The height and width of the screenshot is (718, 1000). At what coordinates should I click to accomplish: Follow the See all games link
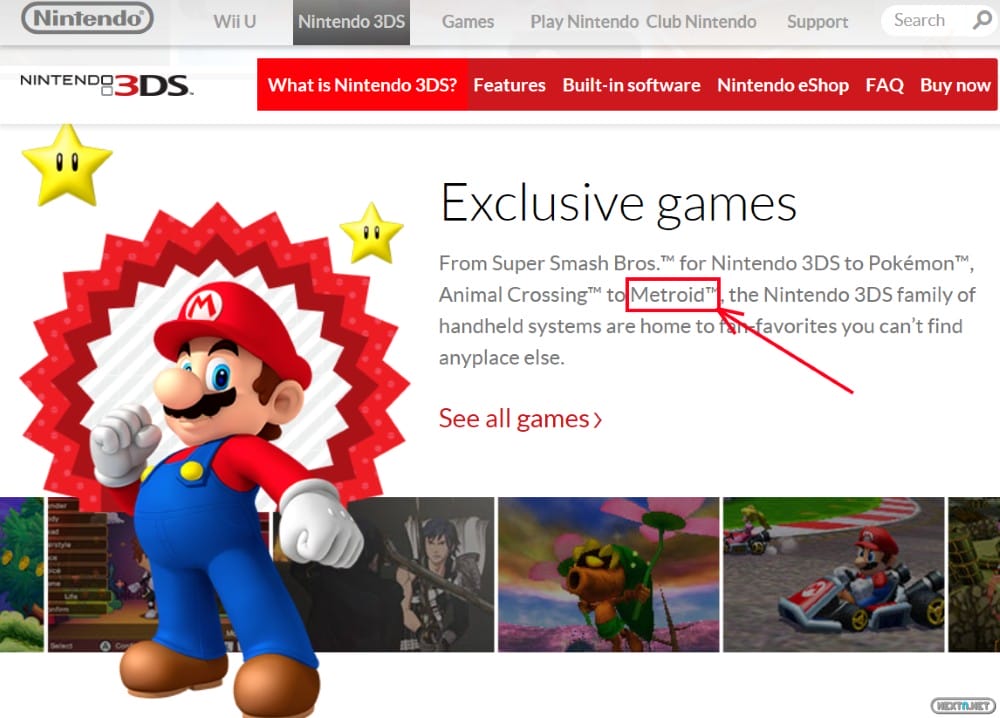[x=520, y=419]
